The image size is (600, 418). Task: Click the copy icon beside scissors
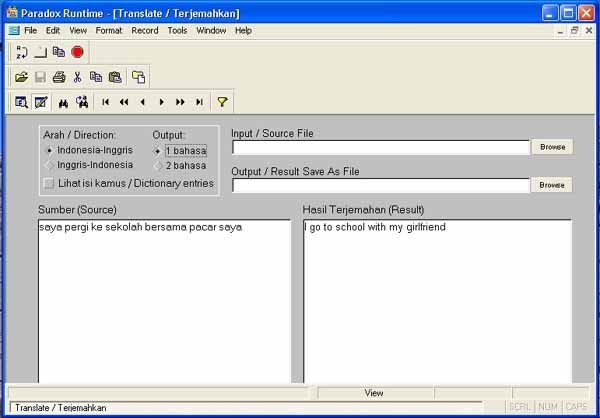(96, 77)
